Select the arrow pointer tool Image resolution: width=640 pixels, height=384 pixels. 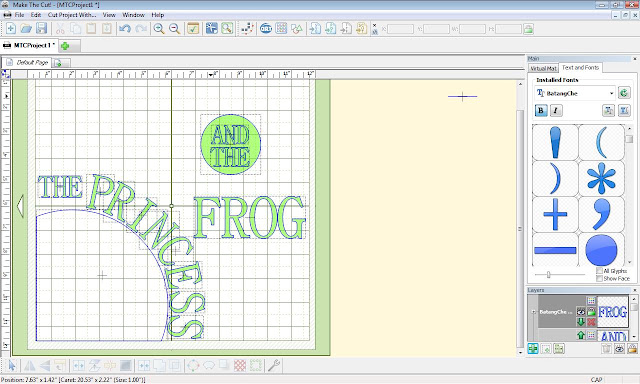tap(12, 365)
